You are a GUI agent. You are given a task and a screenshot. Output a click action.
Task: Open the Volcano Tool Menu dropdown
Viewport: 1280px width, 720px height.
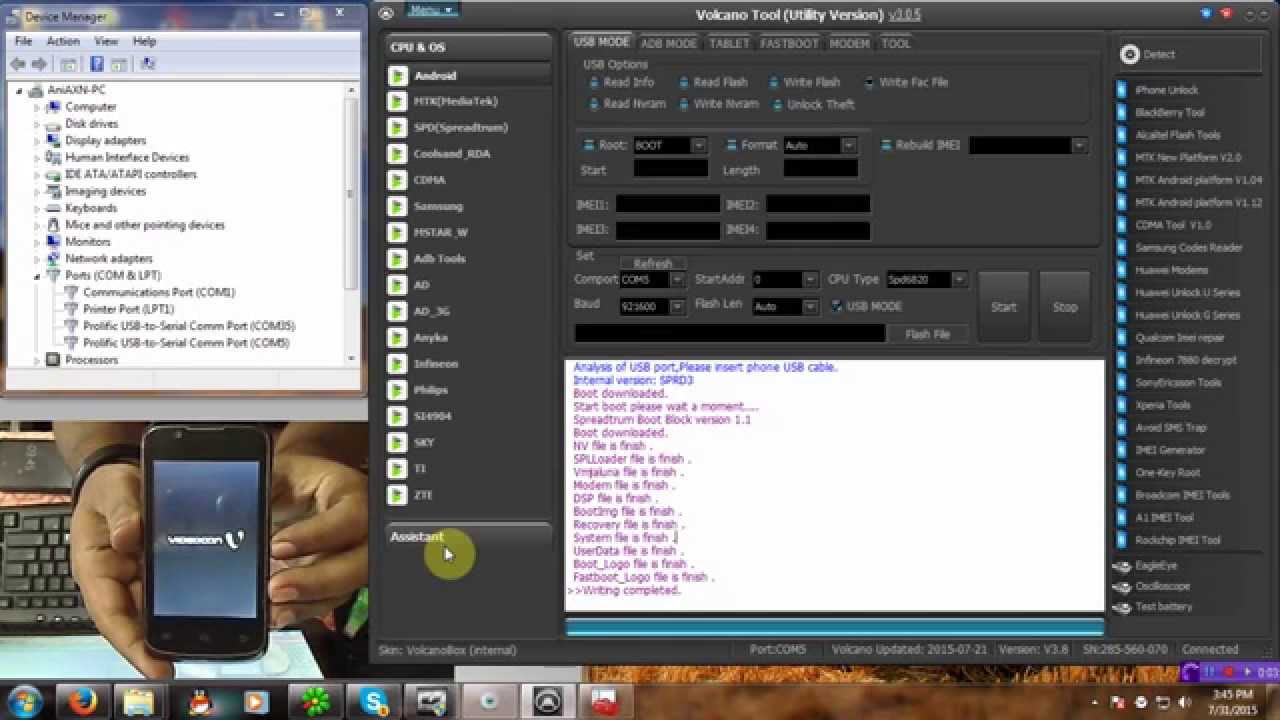click(x=431, y=10)
